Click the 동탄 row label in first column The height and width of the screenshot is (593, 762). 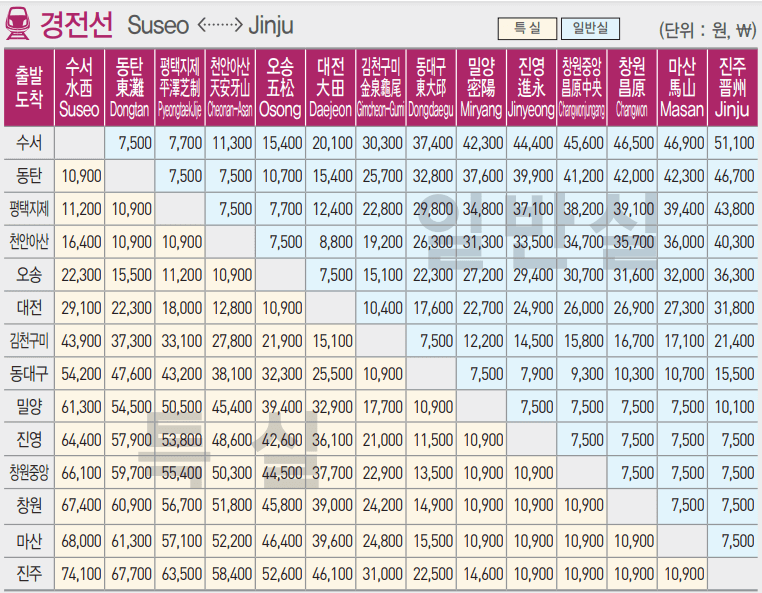(x=29, y=176)
